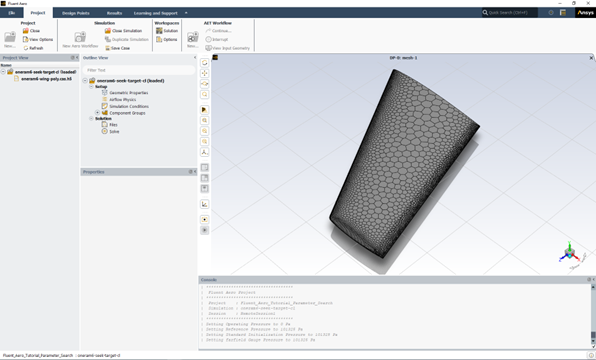This screenshot has height=360, width=596.
Task: Click the New Aero Workflow icon
Action: 80,37
